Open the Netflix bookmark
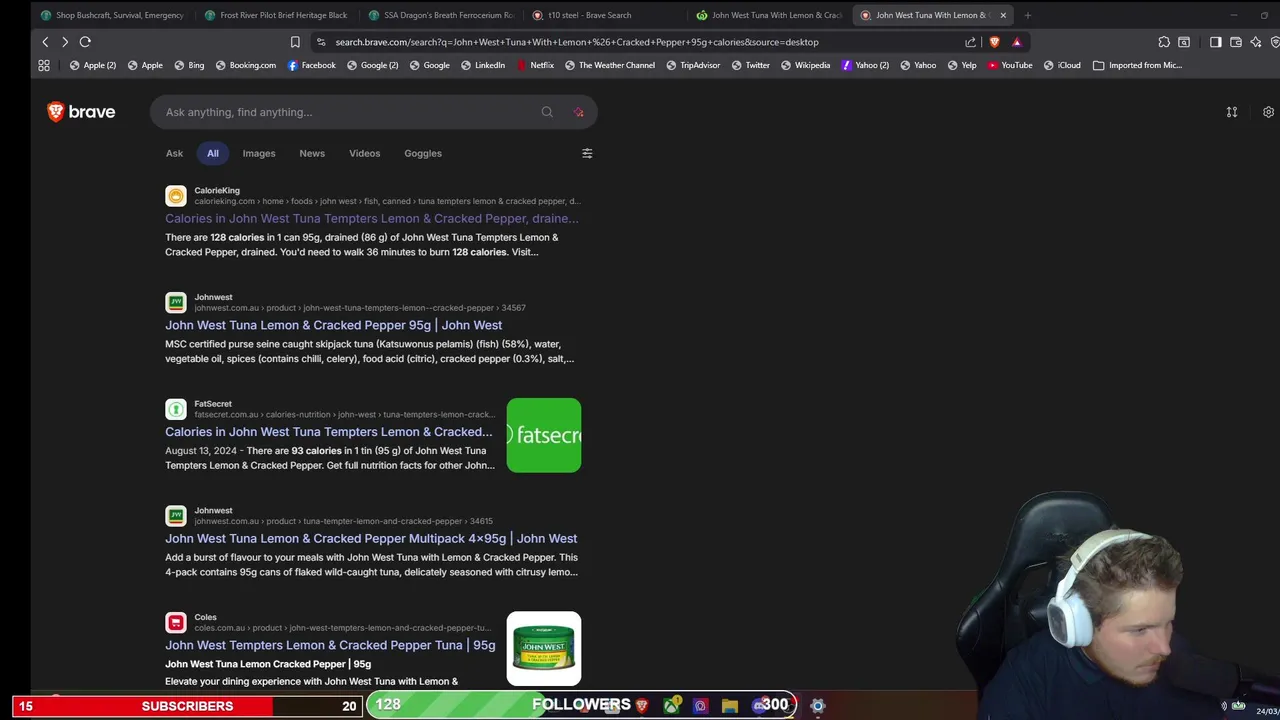Image resolution: width=1280 pixels, height=720 pixels. coord(535,65)
